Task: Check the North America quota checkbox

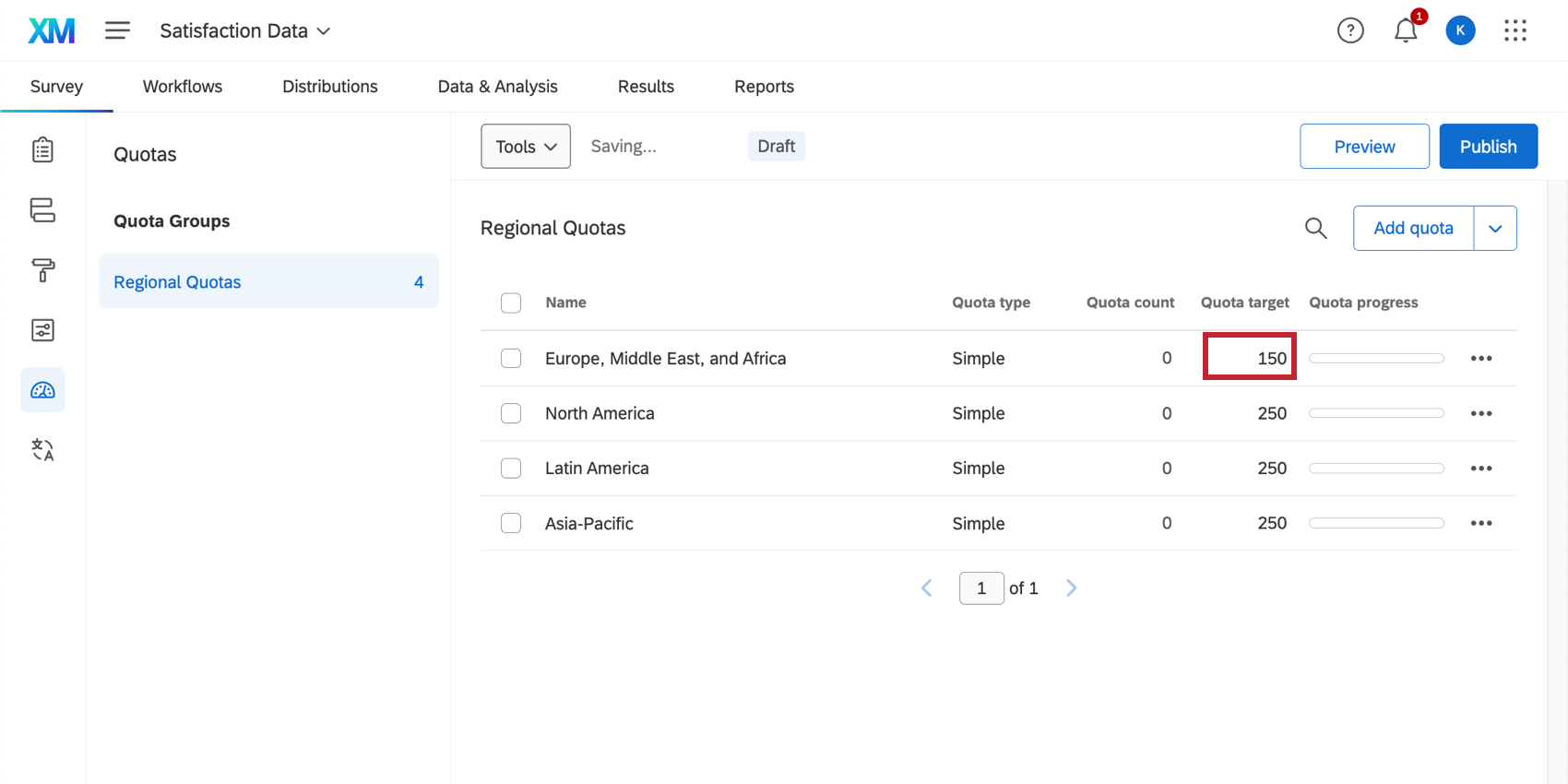Action: pos(511,413)
